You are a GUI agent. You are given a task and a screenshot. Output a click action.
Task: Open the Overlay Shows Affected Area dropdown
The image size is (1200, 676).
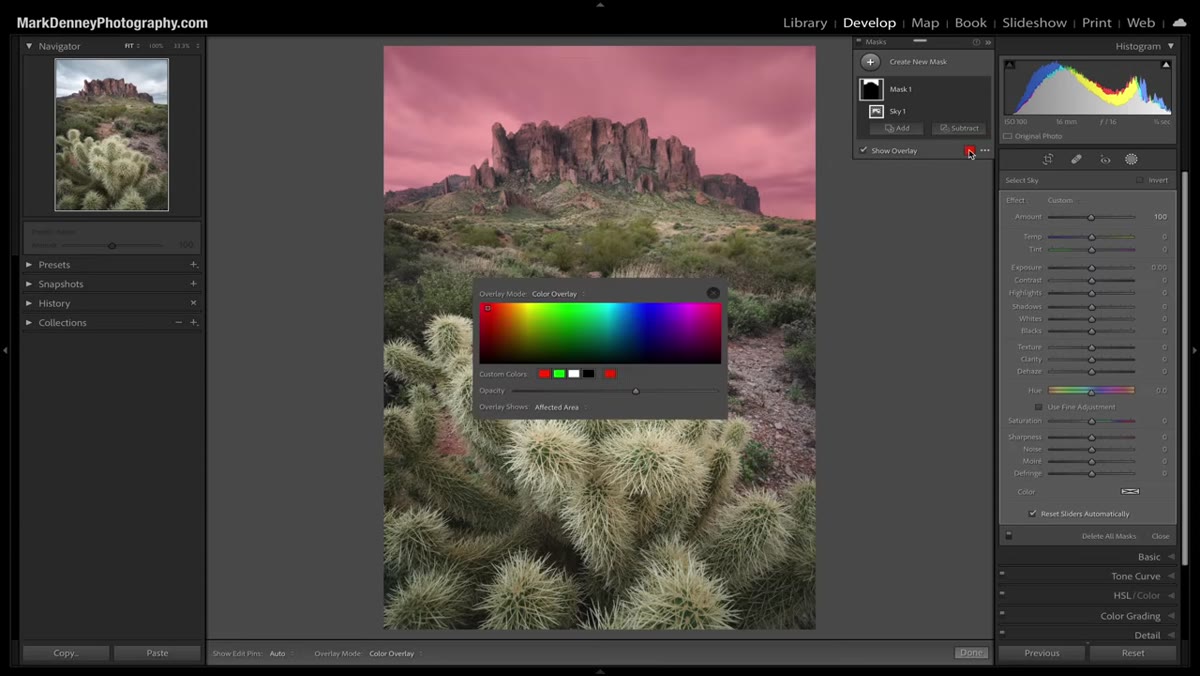[x=560, y=407]
